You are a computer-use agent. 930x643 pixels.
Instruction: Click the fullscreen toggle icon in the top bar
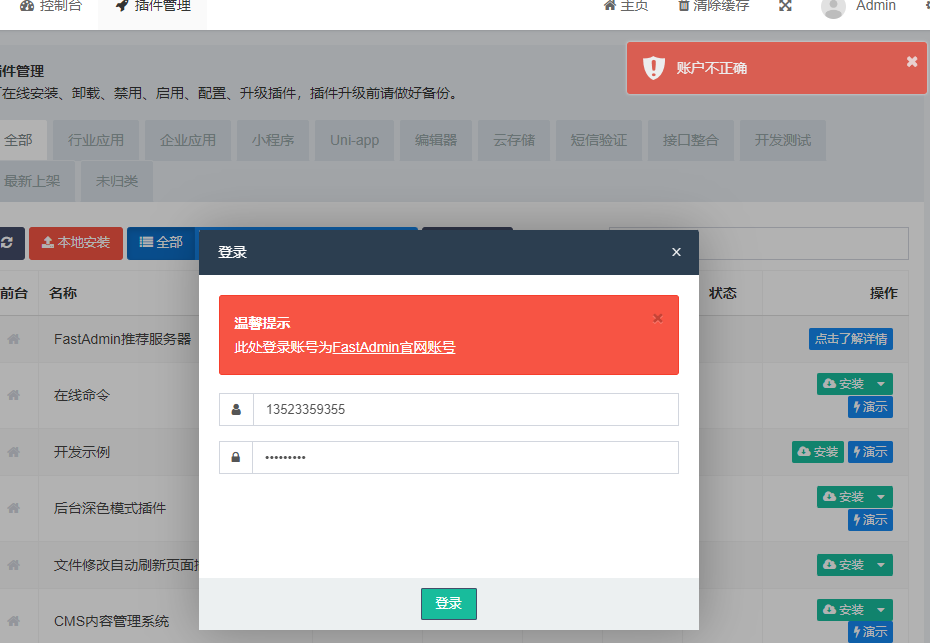(x=785, y=6)
